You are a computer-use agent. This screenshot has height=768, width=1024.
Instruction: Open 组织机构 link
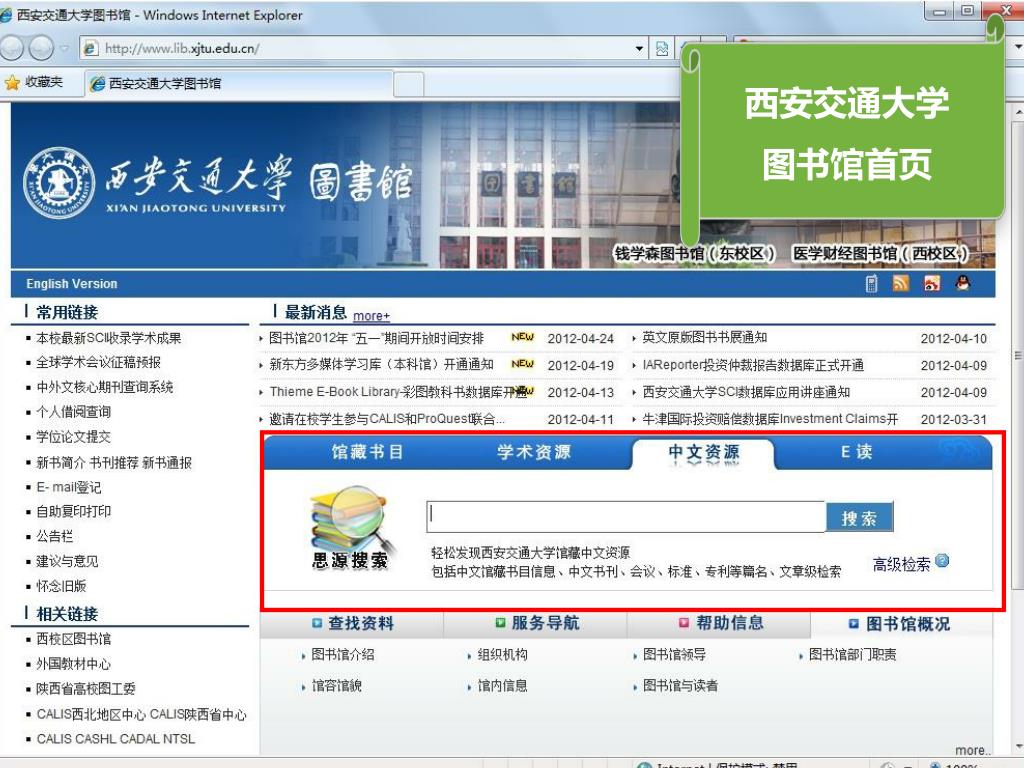coord(502,654)
